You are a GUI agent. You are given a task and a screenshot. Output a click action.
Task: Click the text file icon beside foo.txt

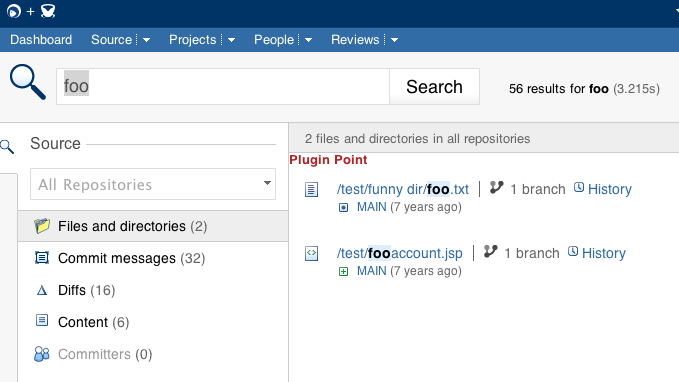tap(311, 189)
